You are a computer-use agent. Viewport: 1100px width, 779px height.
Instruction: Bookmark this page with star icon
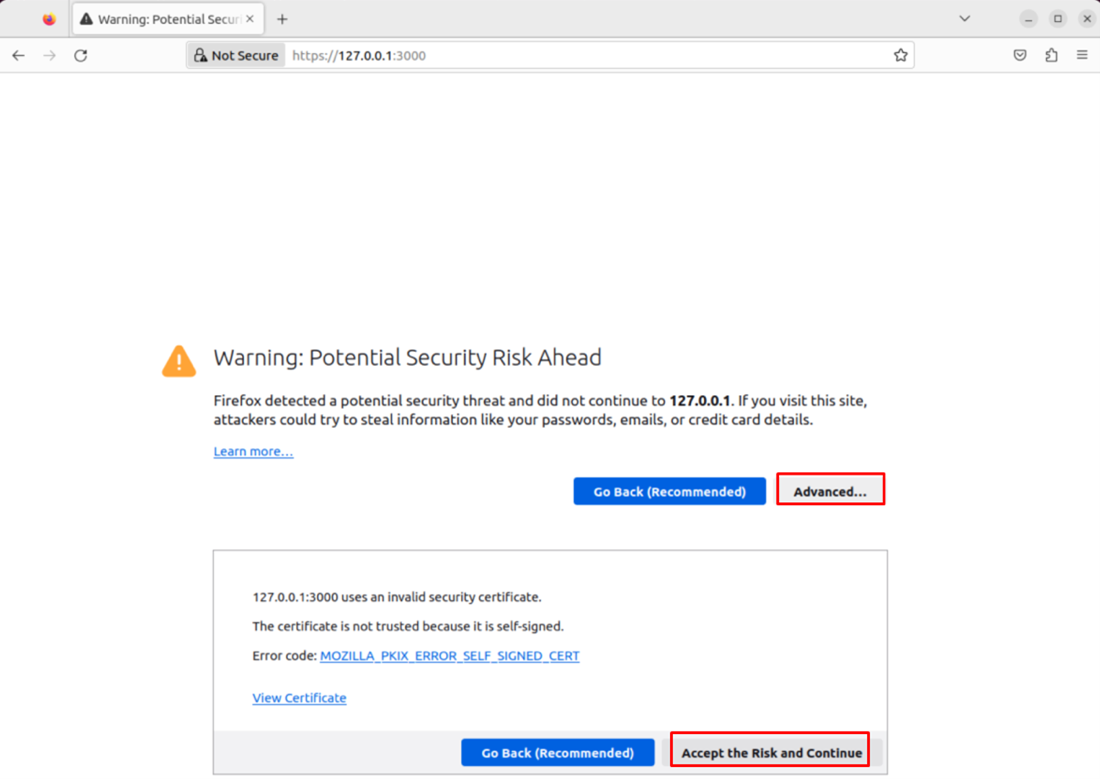coord(900,56)
